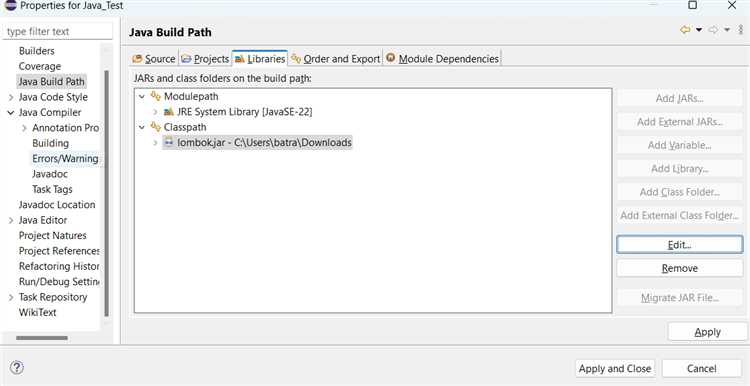Screen dimensions: 750x386
Task: Click the Remove button
Action: (679, 268)
